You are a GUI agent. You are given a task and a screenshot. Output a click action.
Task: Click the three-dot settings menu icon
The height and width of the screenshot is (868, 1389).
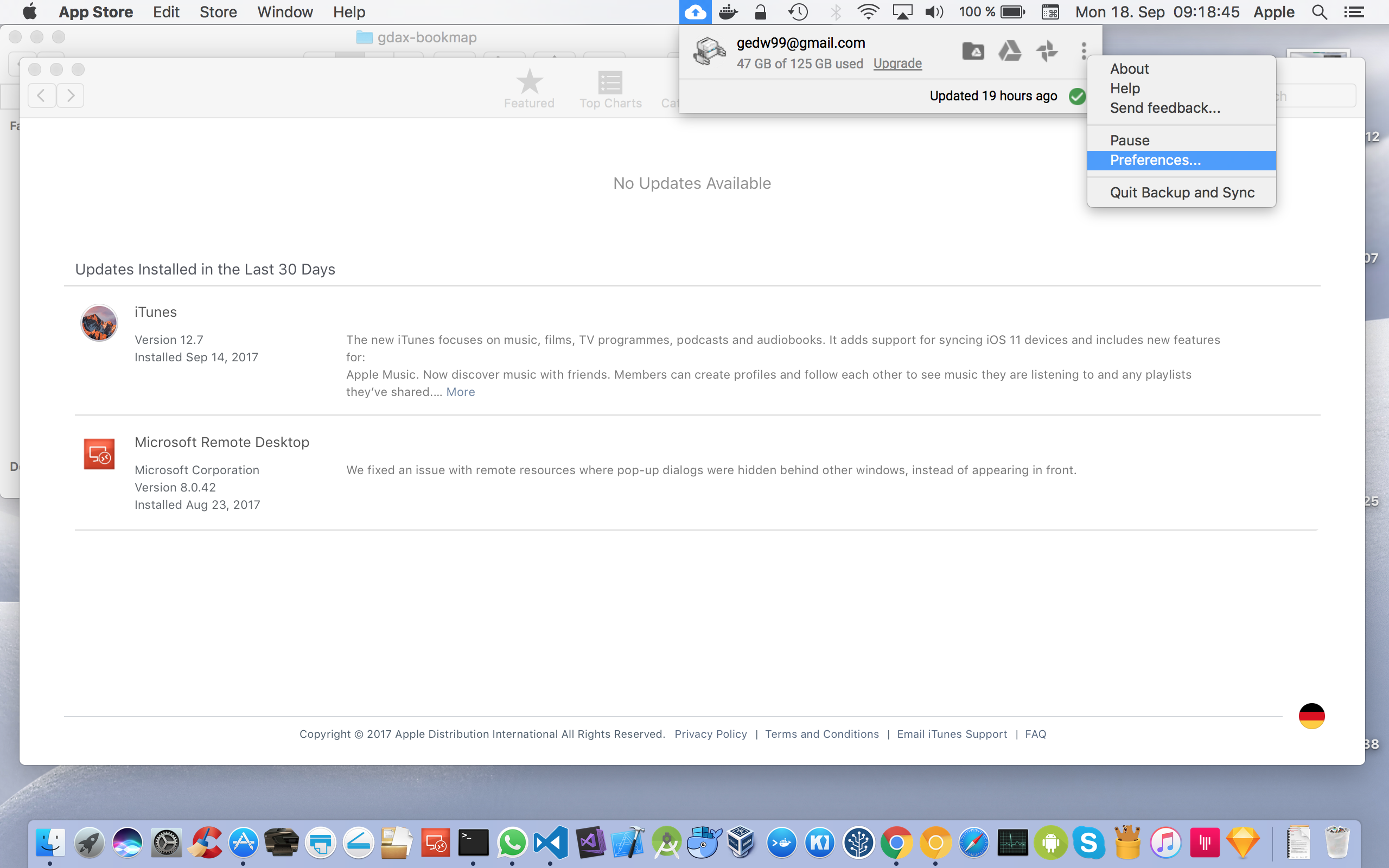point(1084,51)
